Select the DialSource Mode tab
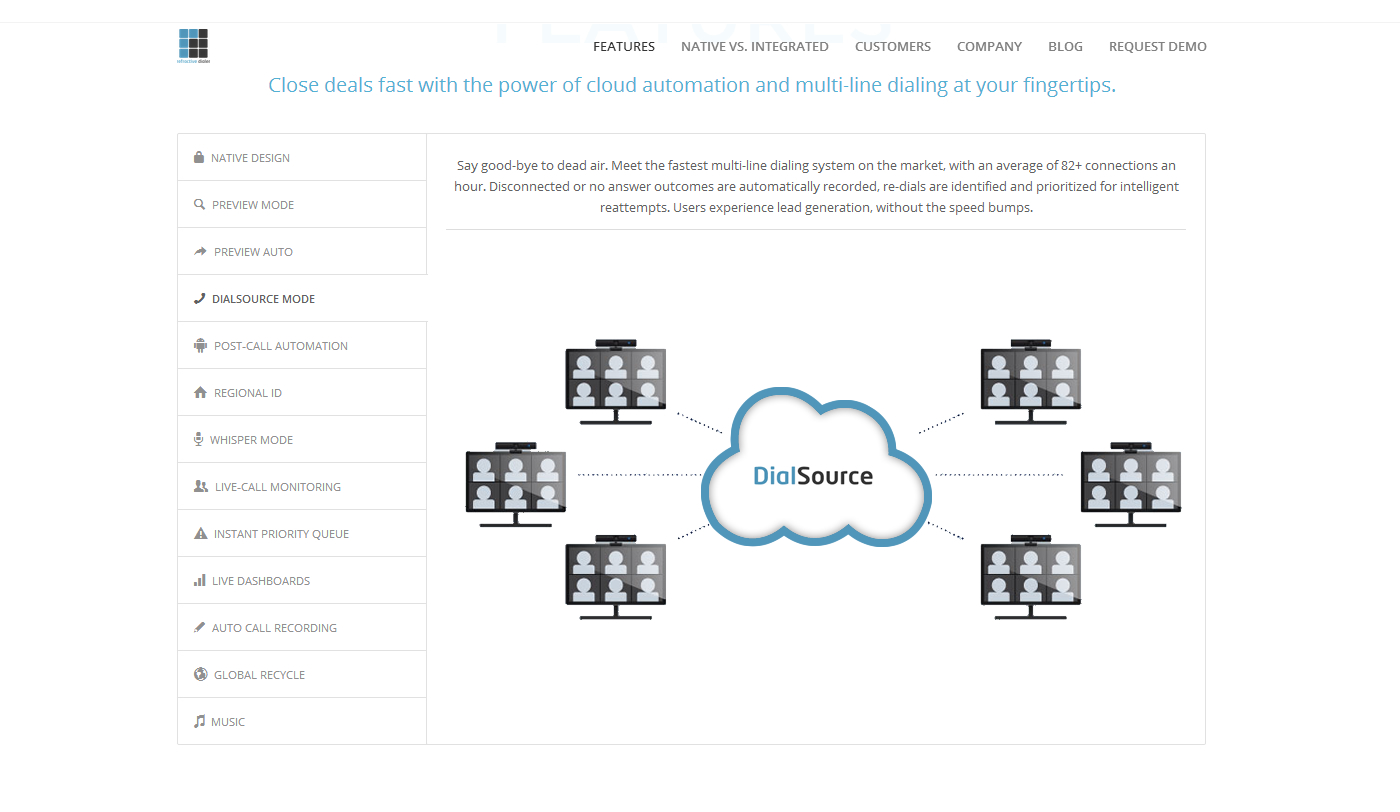This screenshot has height=812, width=1400. coord(302,298)
